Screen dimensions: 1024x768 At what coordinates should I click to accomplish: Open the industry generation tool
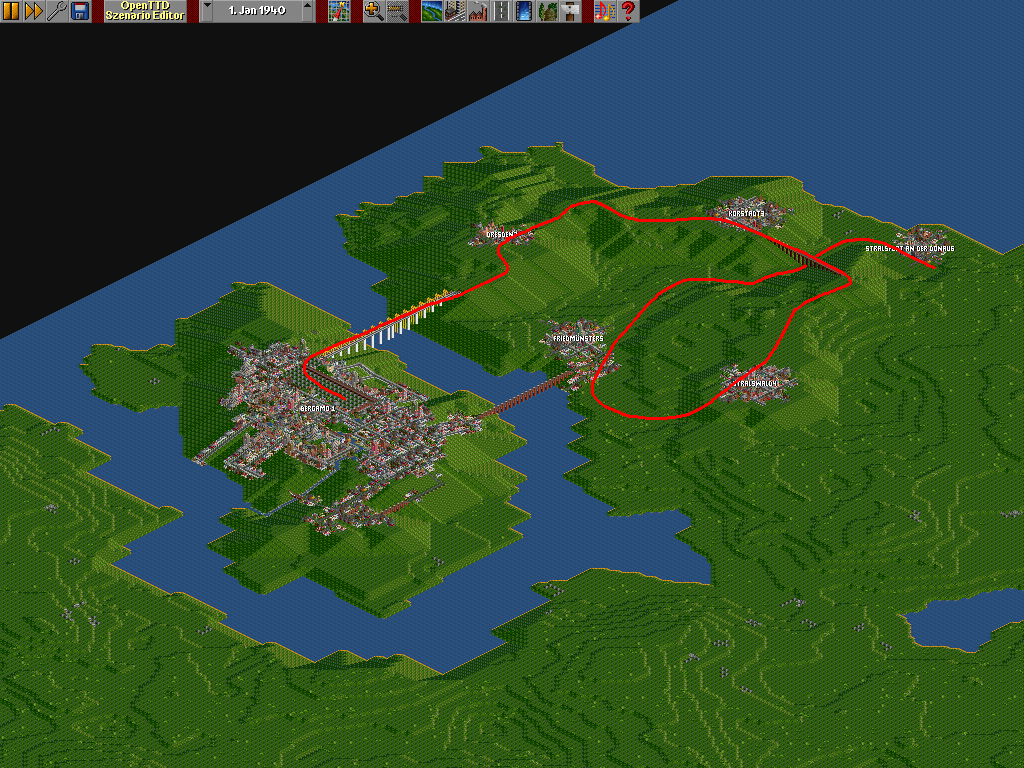coord(477,11)
